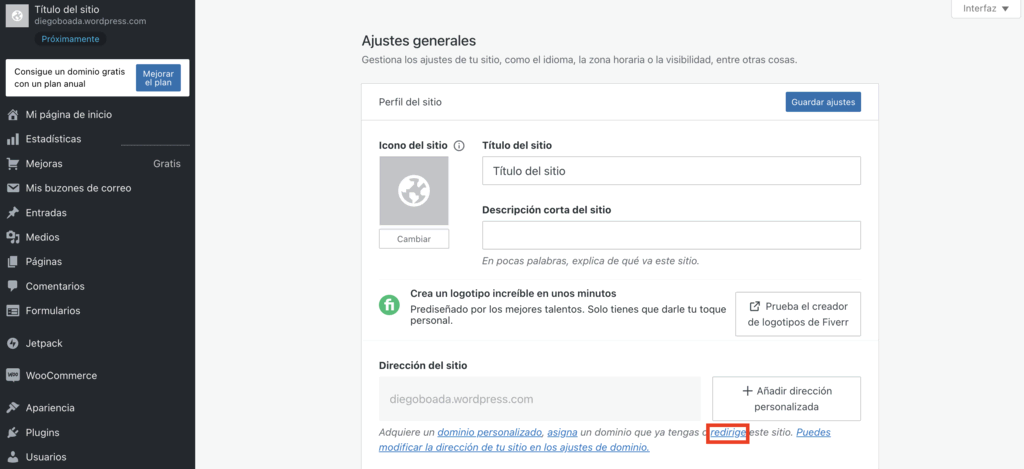This screenshot has width=1024, height=469.
Task: Open Plugins in the sidebar
Action: [x=42, y=432]
